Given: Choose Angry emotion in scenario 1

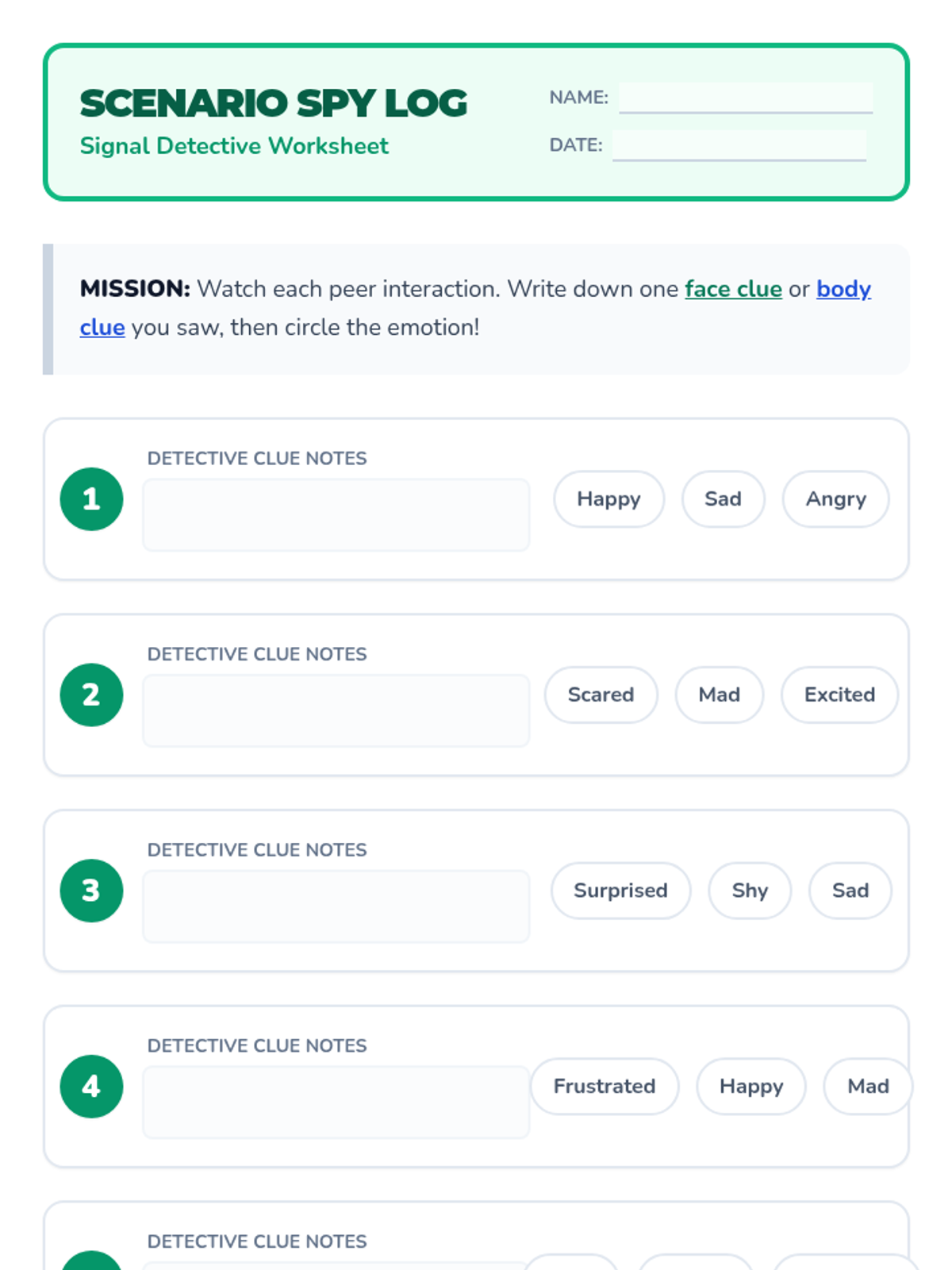Looking at the screenshot, I should click(835, 499).
